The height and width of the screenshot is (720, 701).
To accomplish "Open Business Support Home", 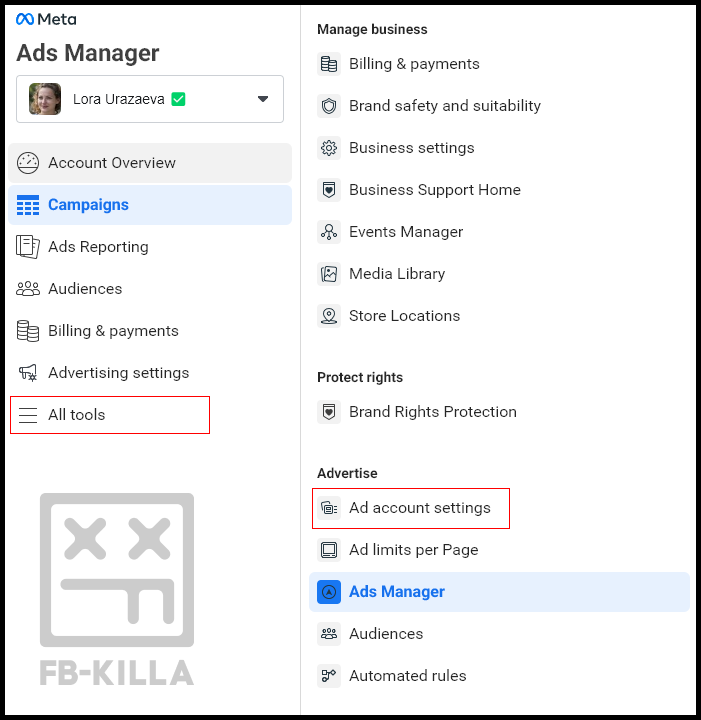I will pyautogui.click(x=434, y=190).
